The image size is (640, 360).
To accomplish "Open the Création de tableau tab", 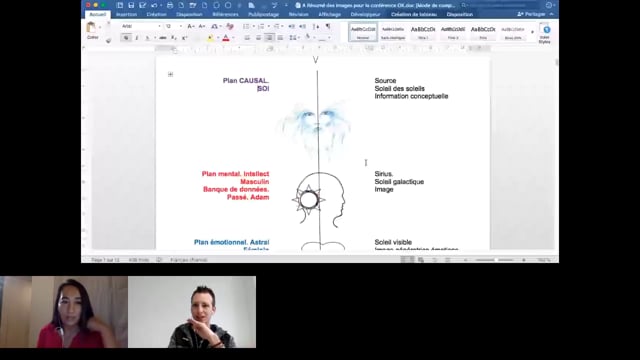I will tap(414, 14).
